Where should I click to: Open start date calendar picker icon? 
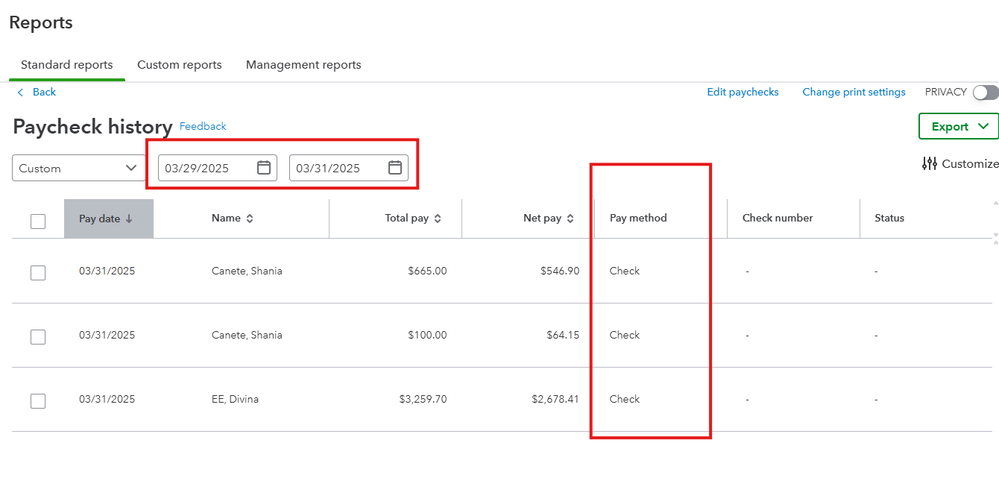[264, 168]
